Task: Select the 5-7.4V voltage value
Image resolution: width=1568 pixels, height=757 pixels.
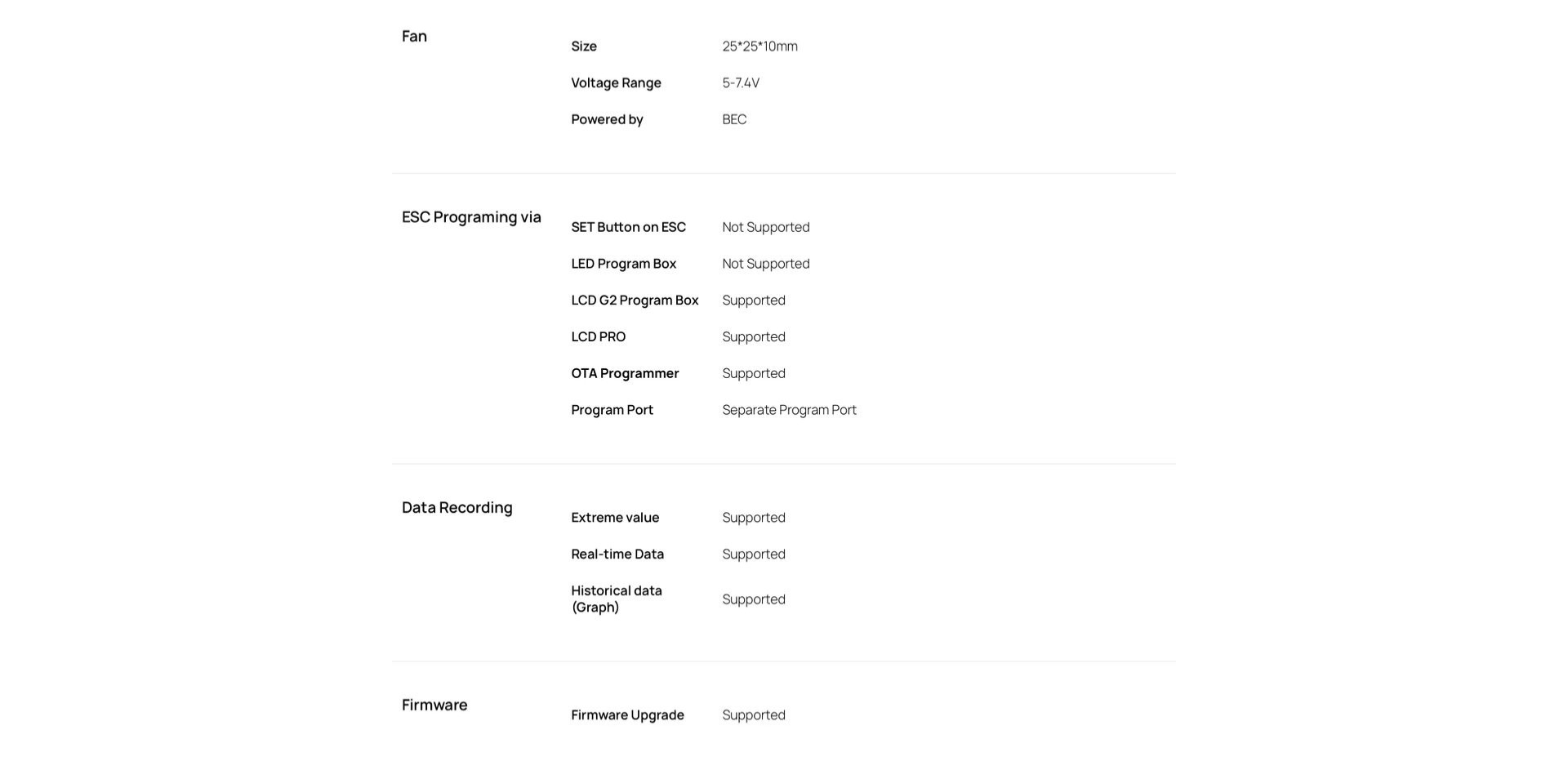Action: (x=741, y=83)
